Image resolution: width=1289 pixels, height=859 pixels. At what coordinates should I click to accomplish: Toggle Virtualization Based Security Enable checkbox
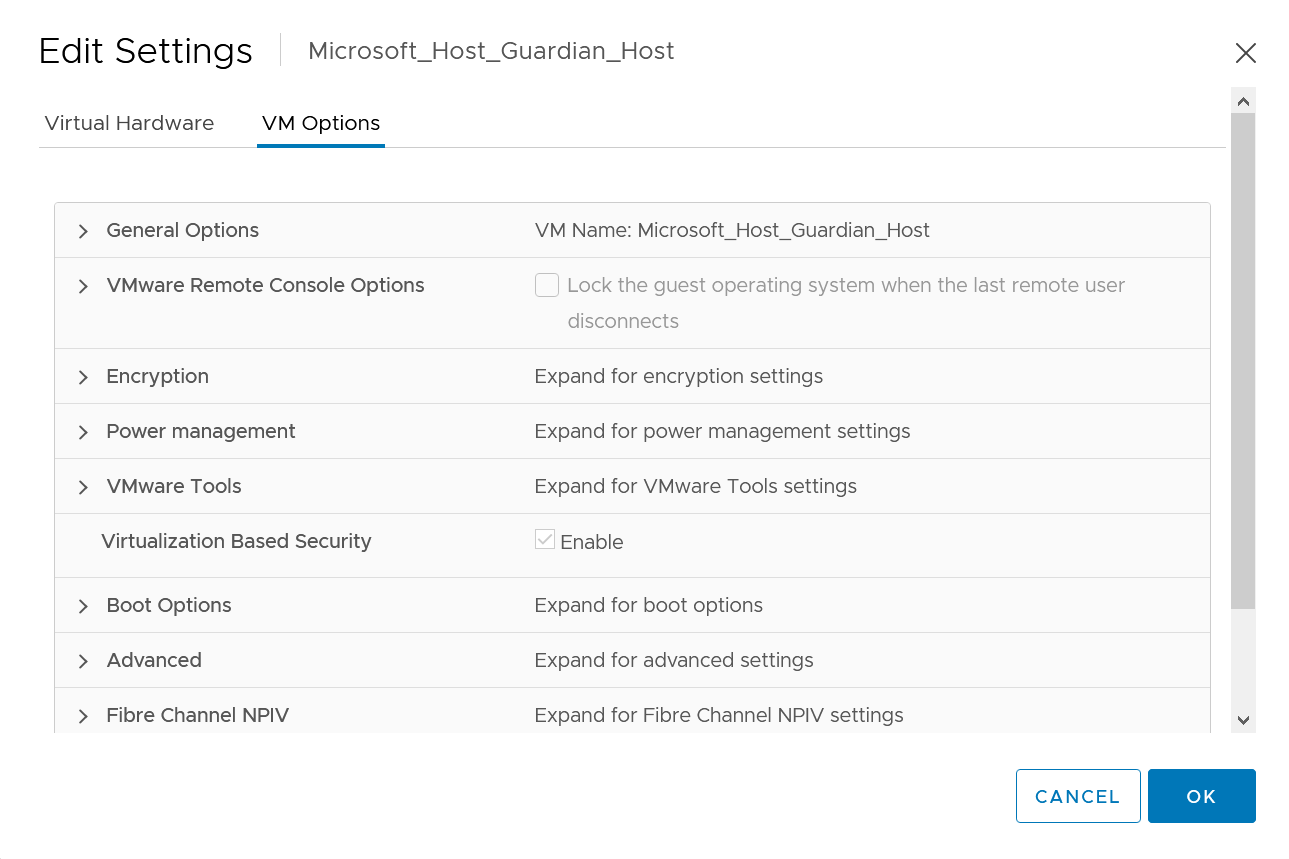[545, 540]
